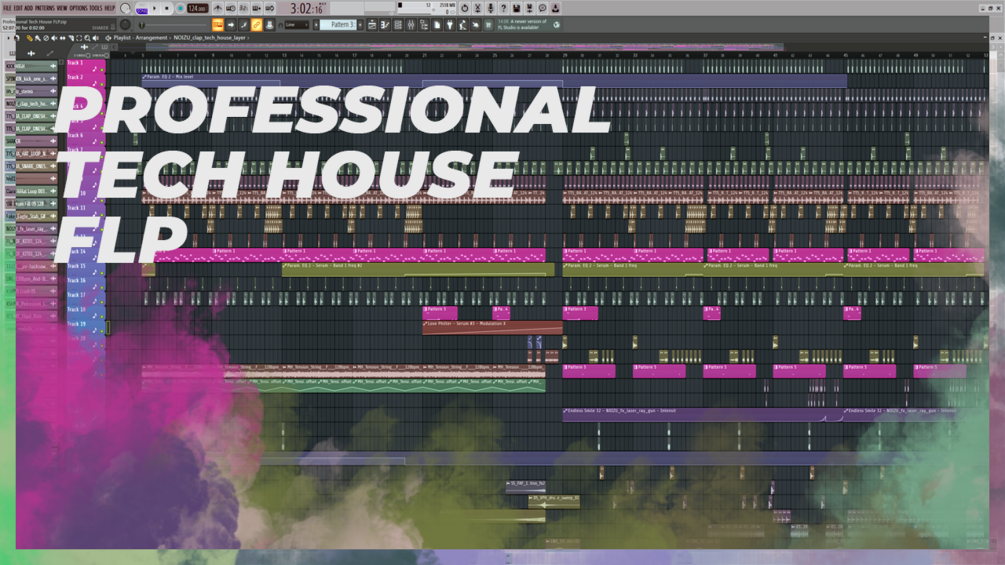Select the zoom magnifier tool in playlist

point(87,38)
